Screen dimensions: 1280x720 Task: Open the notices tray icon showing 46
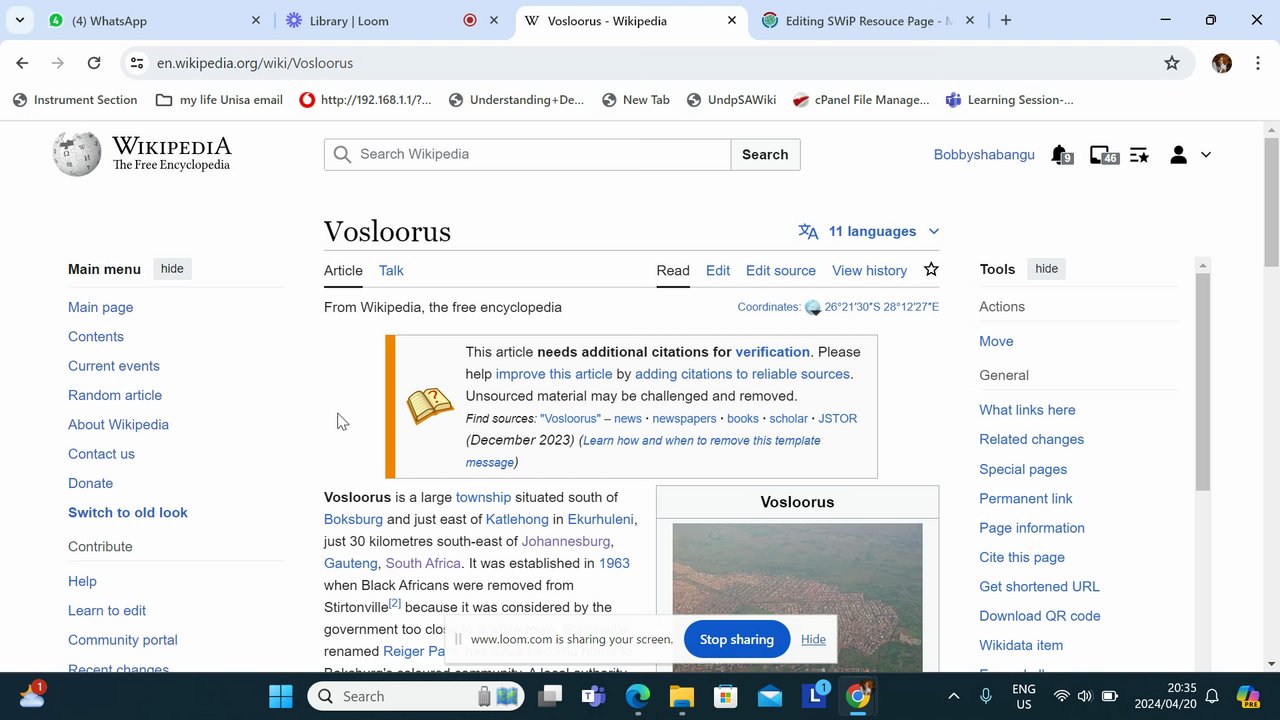[1103, 155]
